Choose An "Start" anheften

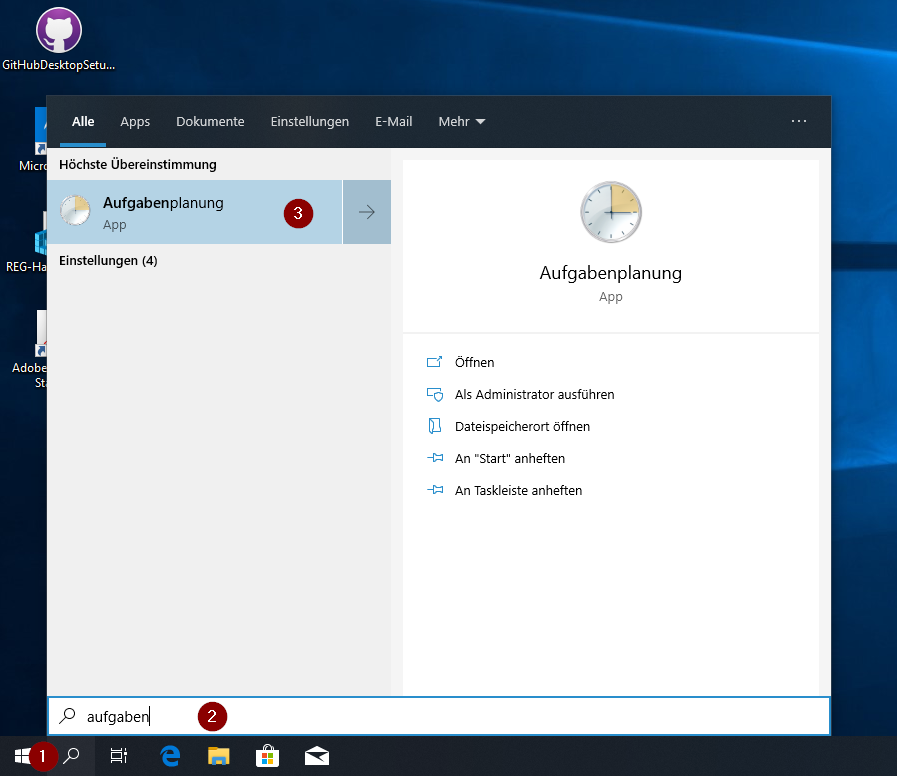510,459
